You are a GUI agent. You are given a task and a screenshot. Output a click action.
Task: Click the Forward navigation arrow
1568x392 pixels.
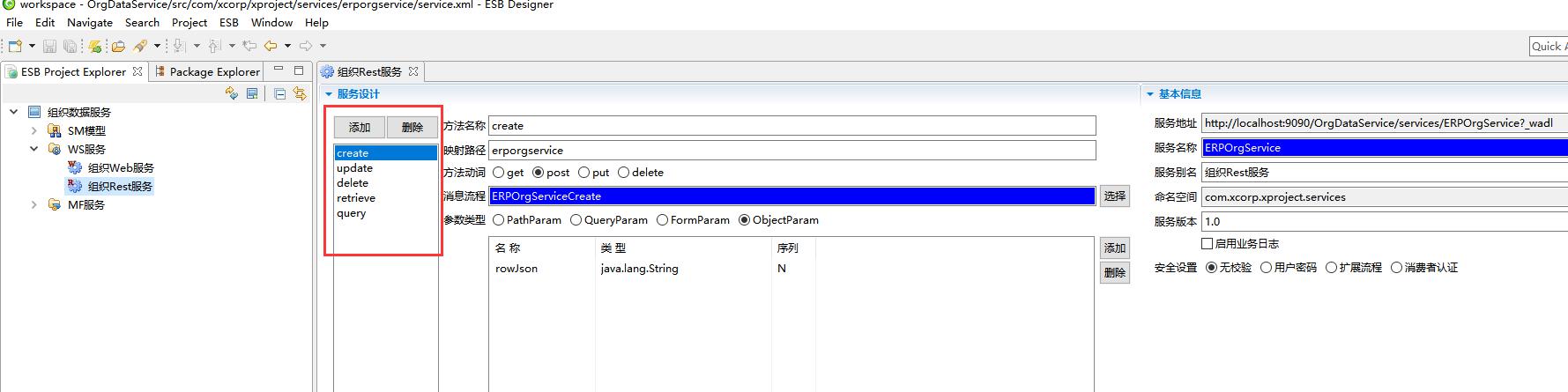306,46
